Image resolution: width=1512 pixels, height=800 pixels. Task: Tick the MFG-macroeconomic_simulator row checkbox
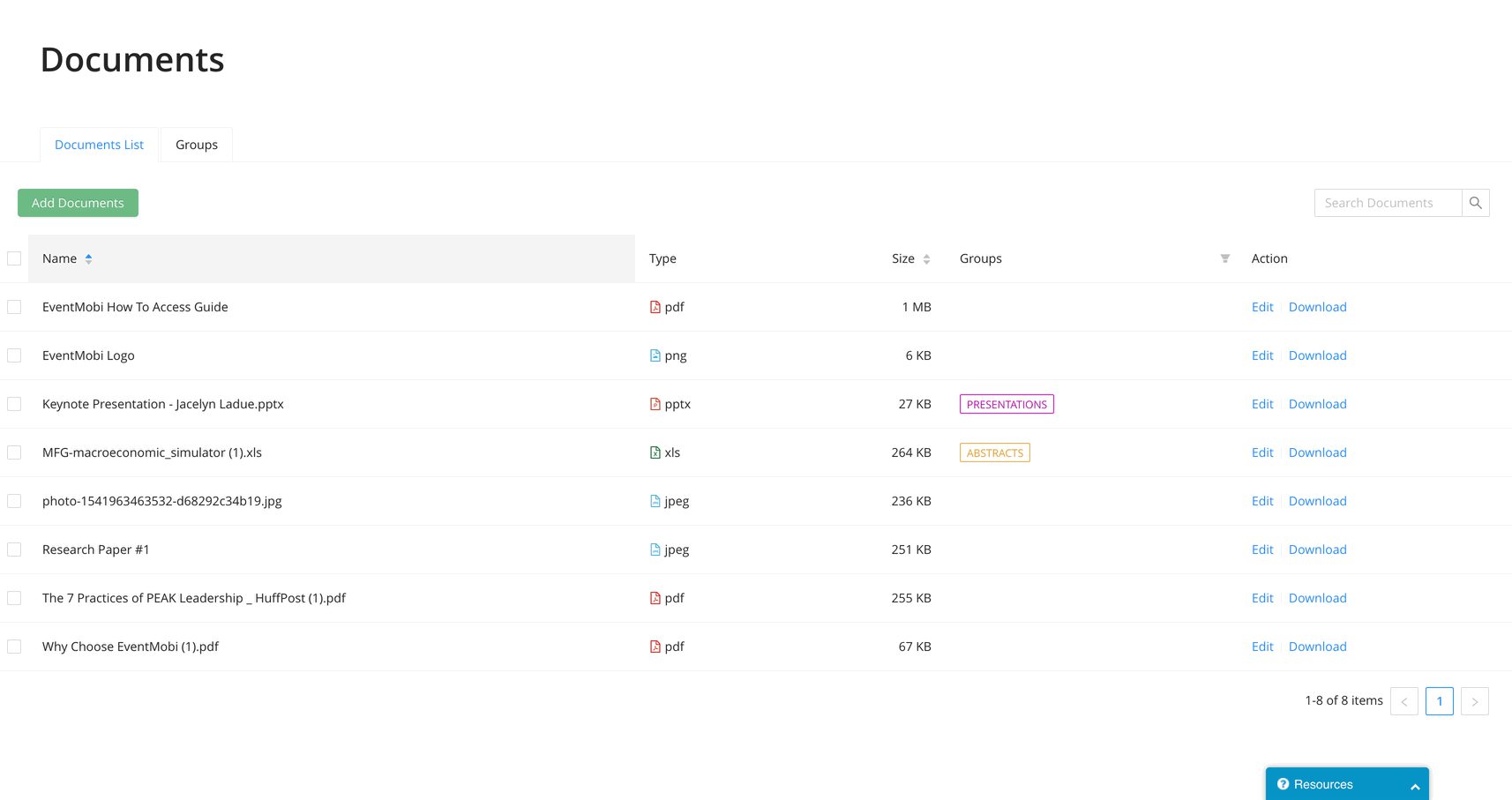click(14, 452)
